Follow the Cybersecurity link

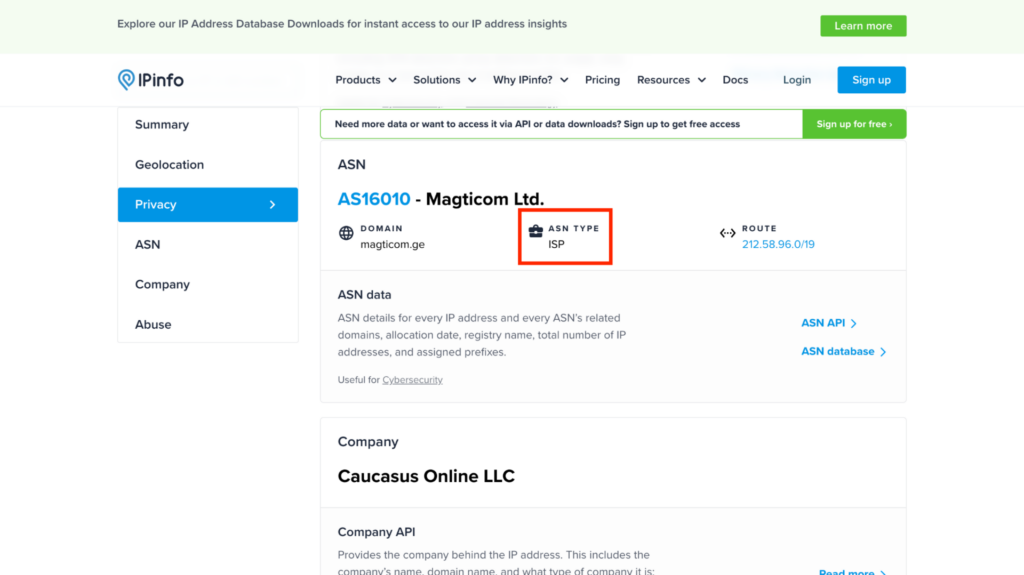click(x=412, y=380)
